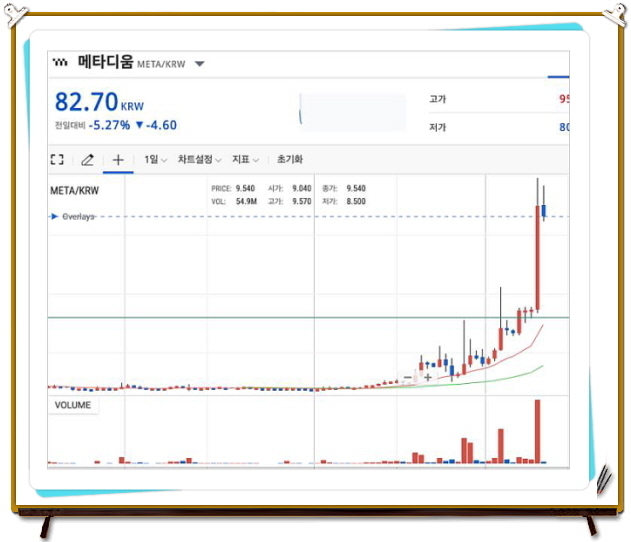Expand the Overlays triangle
This screenshot has height=542, width=631.
(x=54, y=216)
